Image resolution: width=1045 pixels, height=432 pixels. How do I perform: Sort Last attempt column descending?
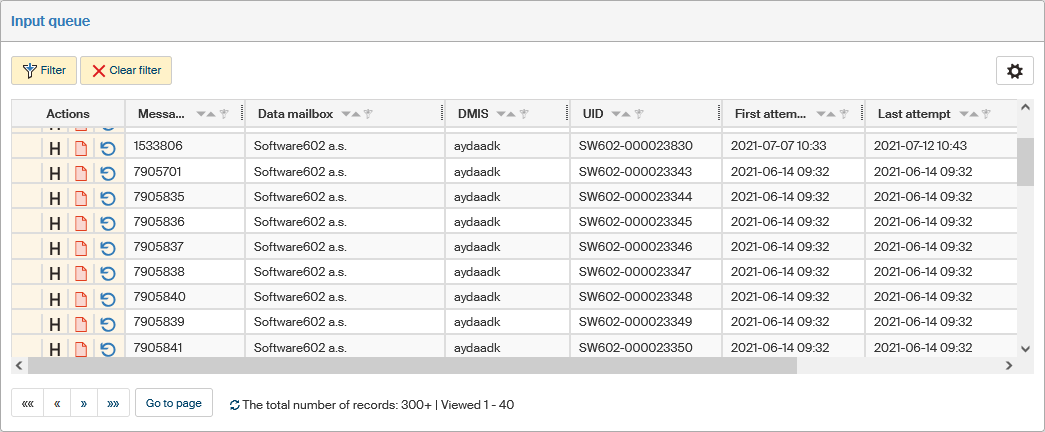[962, 115]
